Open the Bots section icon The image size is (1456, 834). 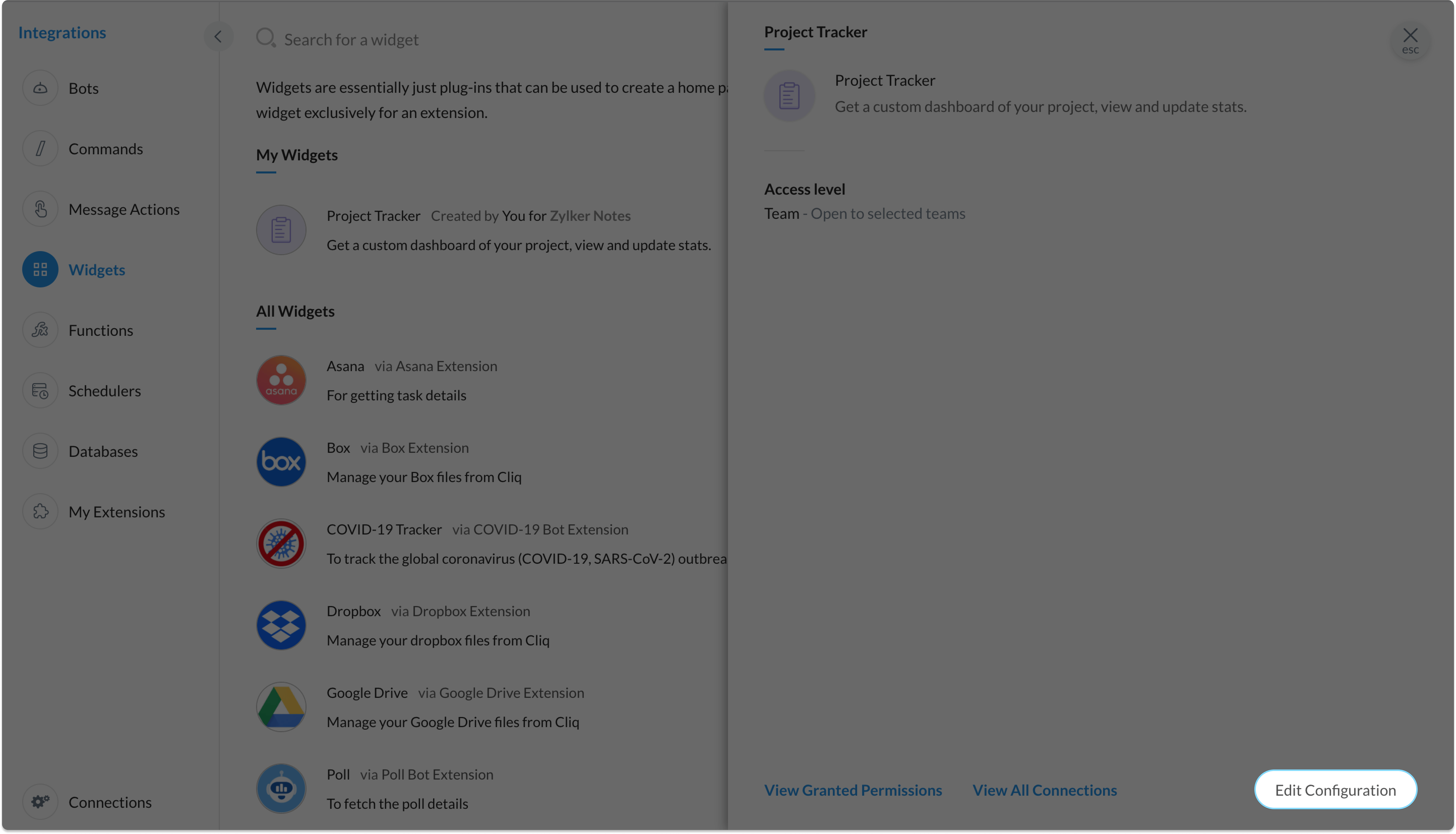(x=40, y=88)
